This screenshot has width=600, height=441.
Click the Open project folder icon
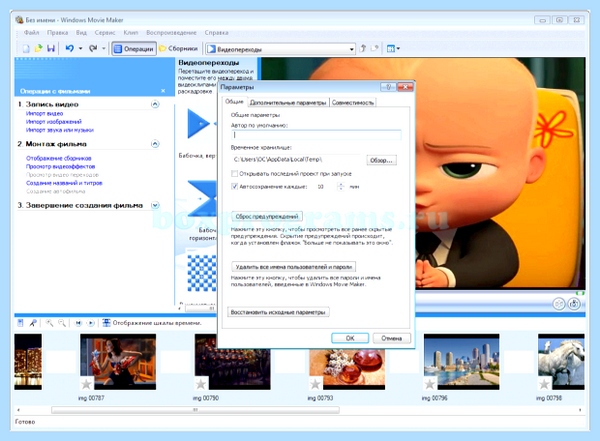pos(39,48)
